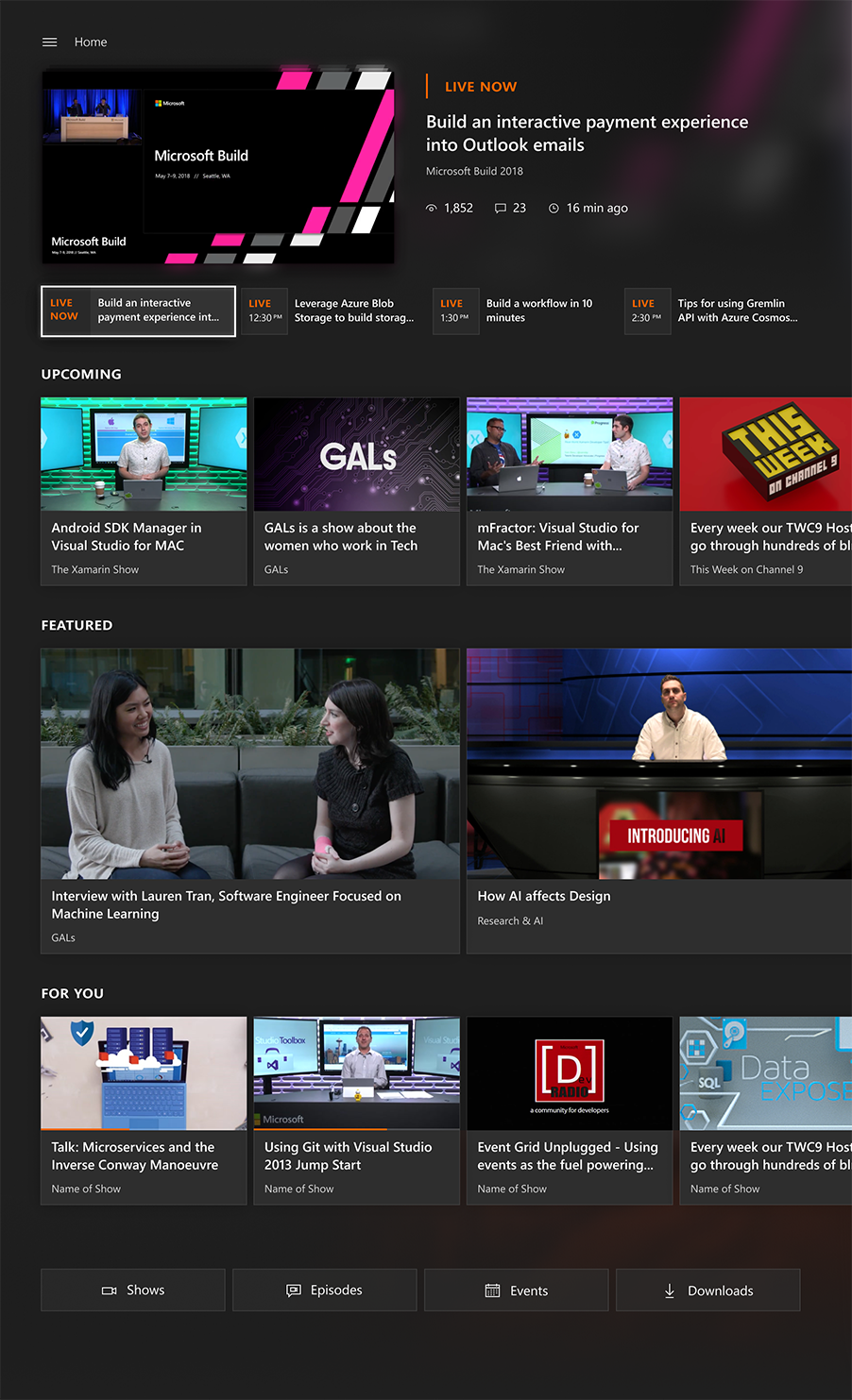The width and height of the screenshot is (852, 1400).
Task: Go to the Shows section
Action: pos(133,1290)
